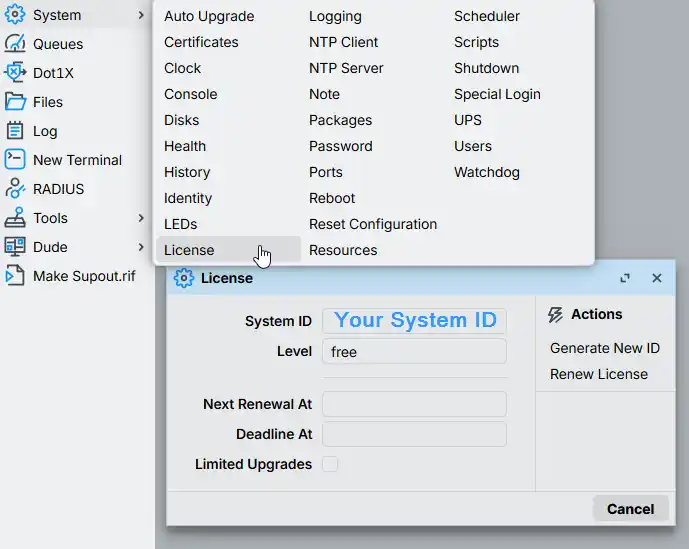Open Logging menu entry

tap(335, 16)
